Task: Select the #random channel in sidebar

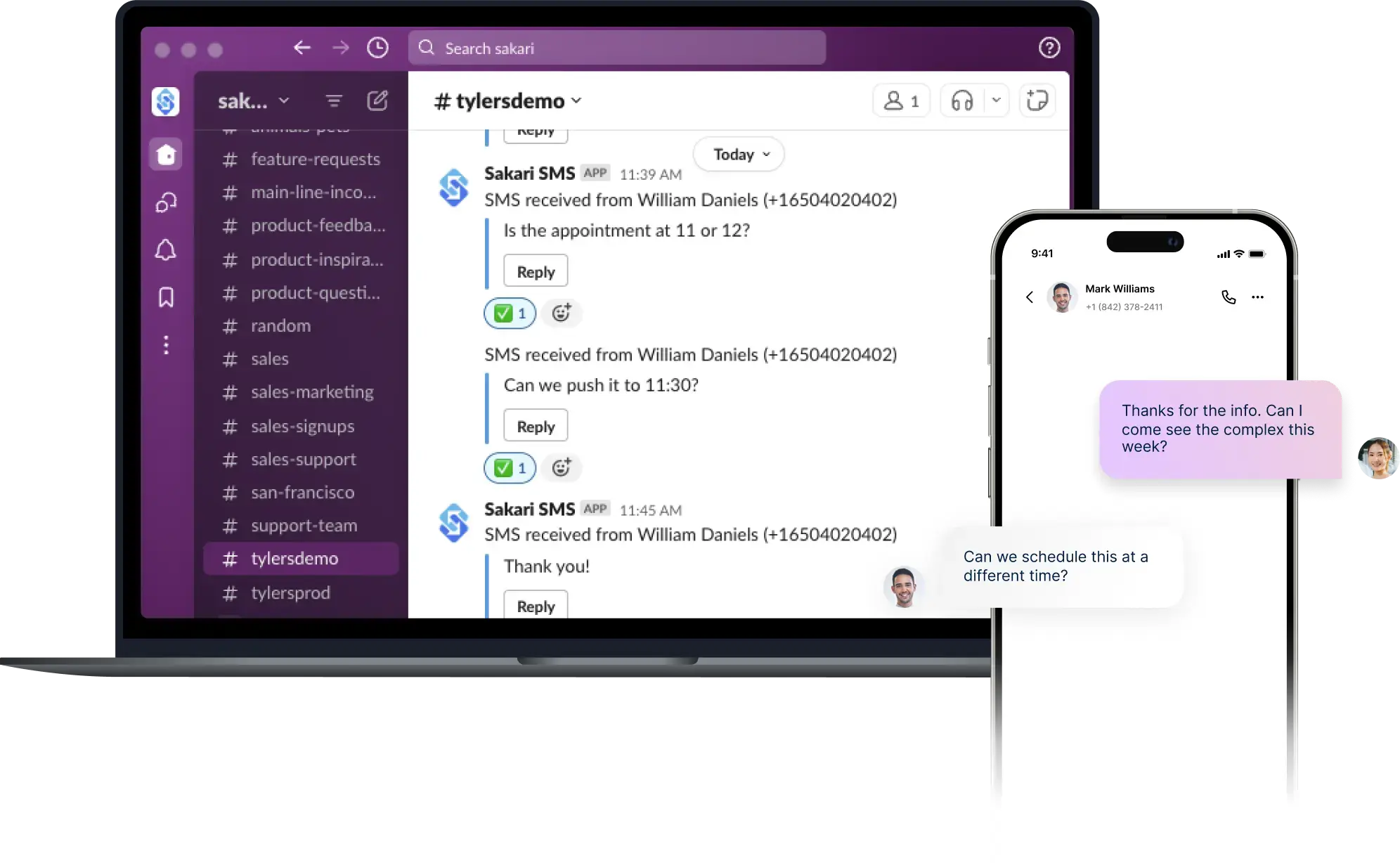Action: pos(280,325)
